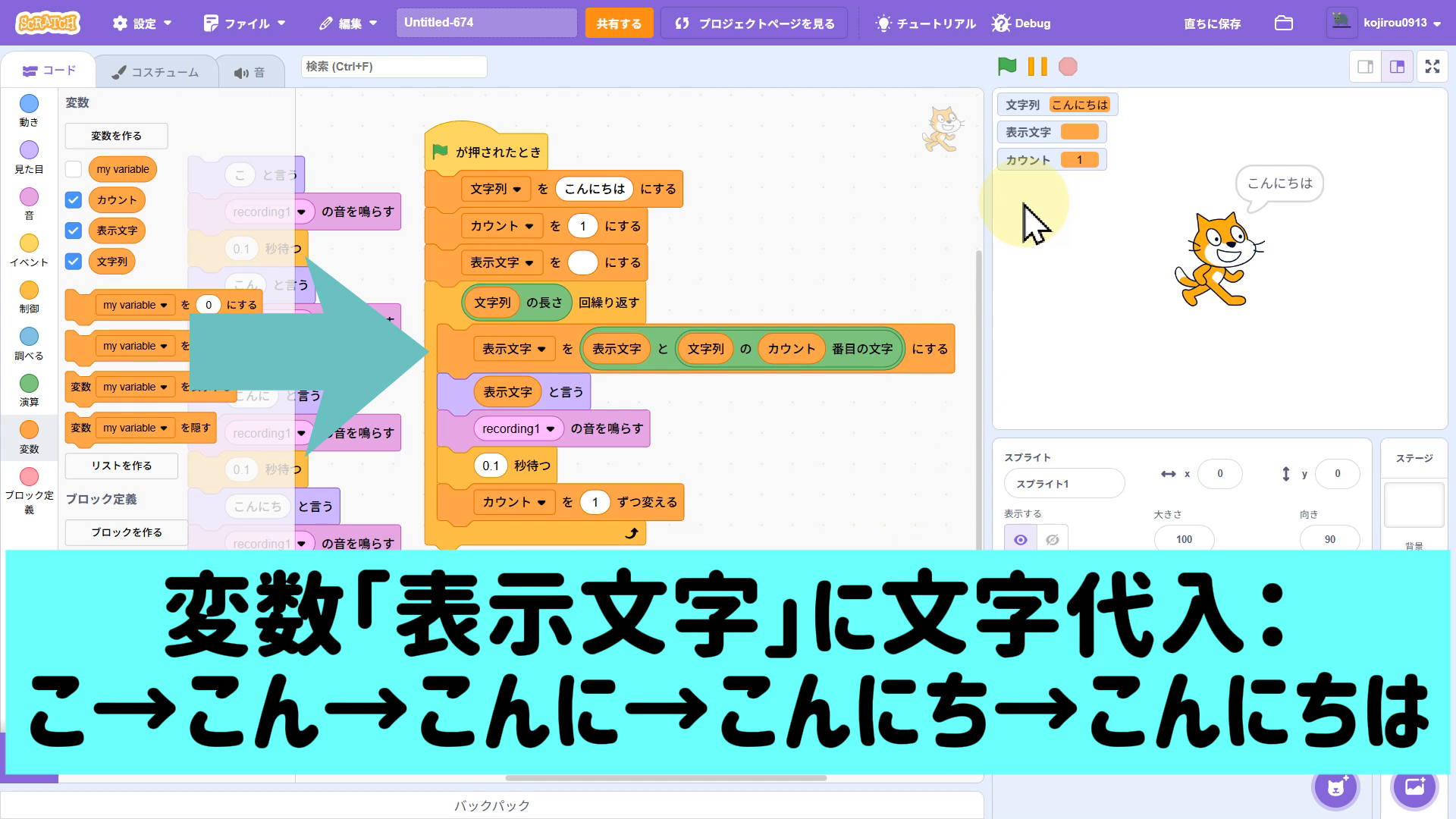Click the project title field Untitled-674

click(486, 23)
